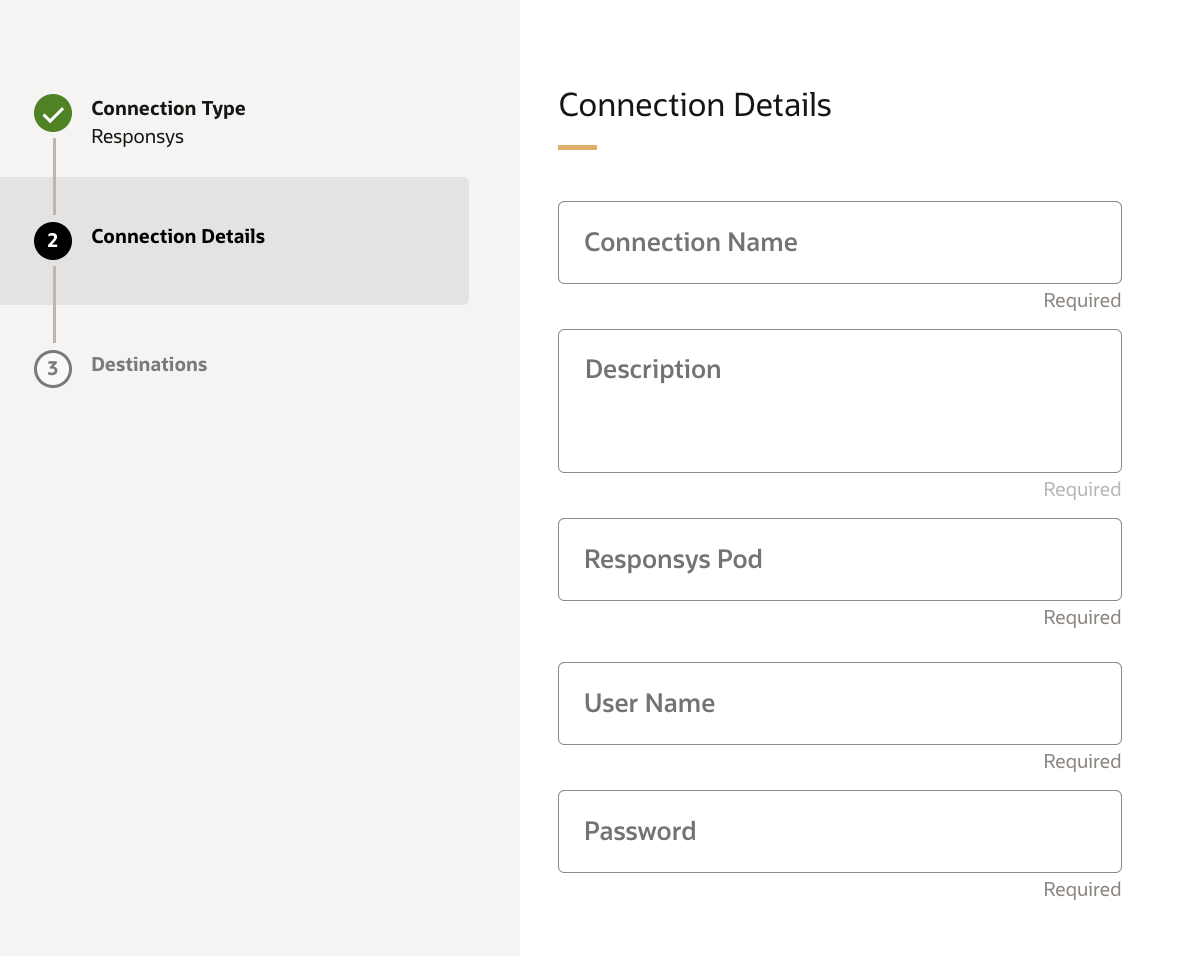This screenshot has height=956, width=1190.
Task: Click the Required hint below Connection Name
Action: pos(1081,301)
